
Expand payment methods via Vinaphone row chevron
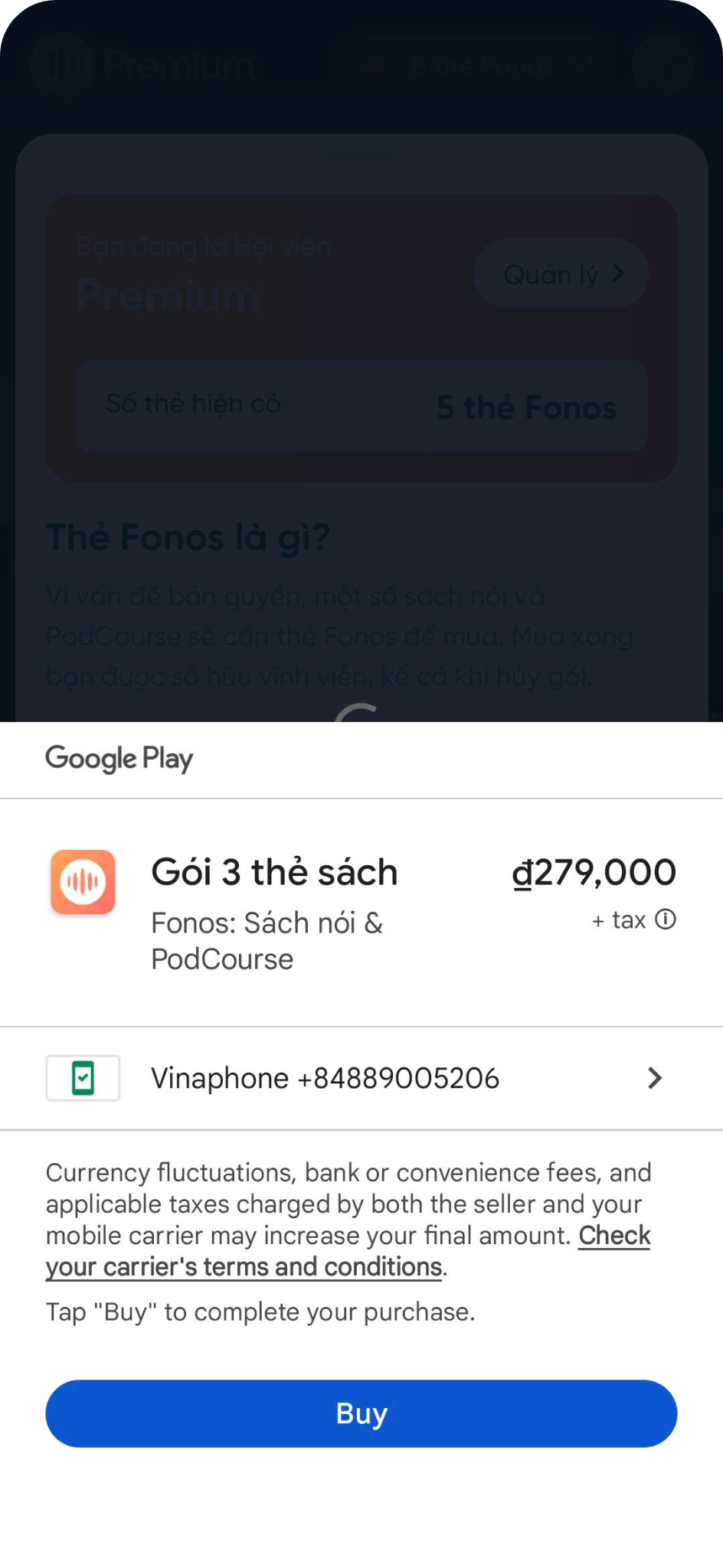click(x=655, y=1078)
